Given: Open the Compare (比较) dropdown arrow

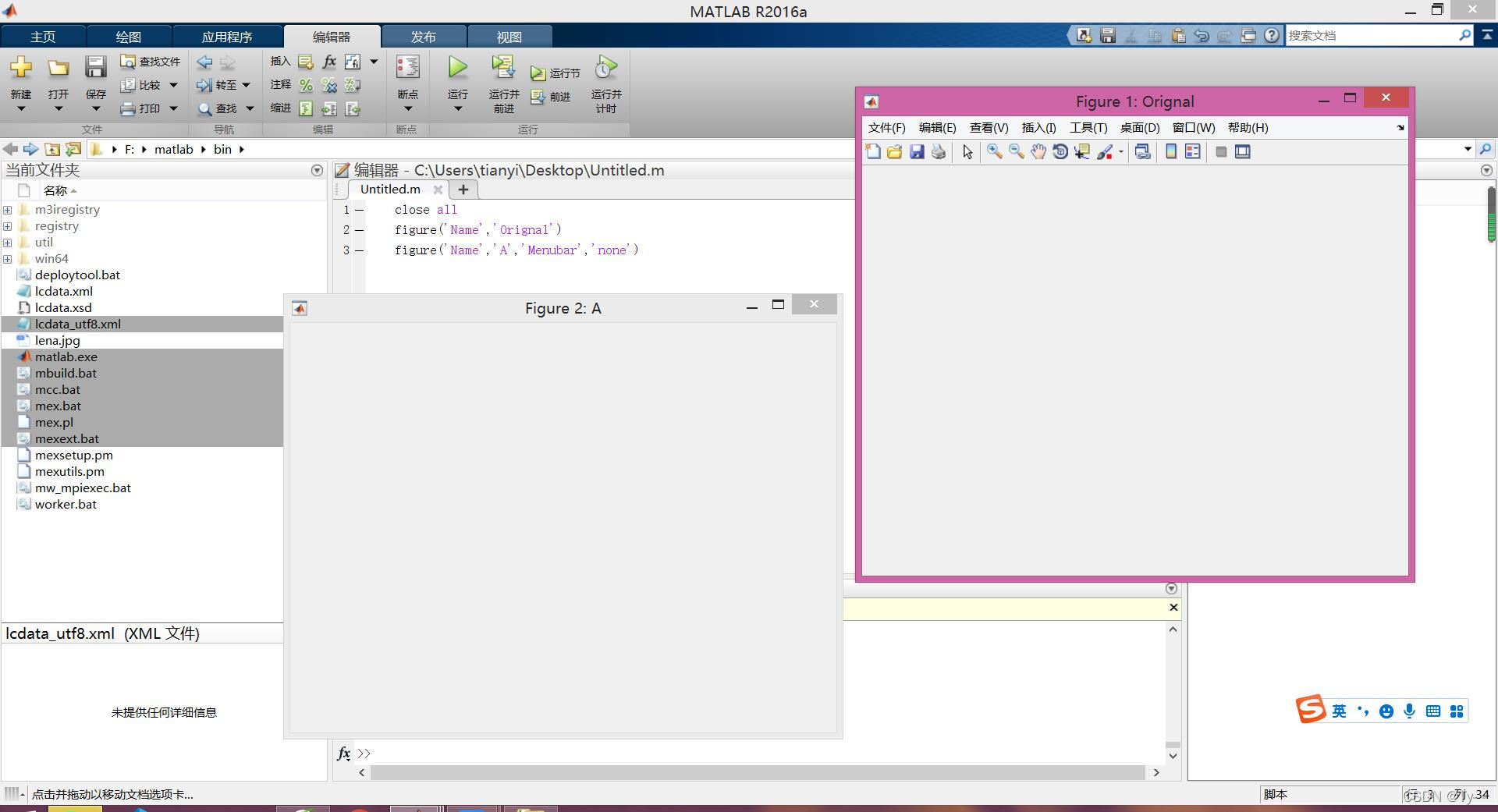Looking at the screenshot, I should (x=173, y=85).
